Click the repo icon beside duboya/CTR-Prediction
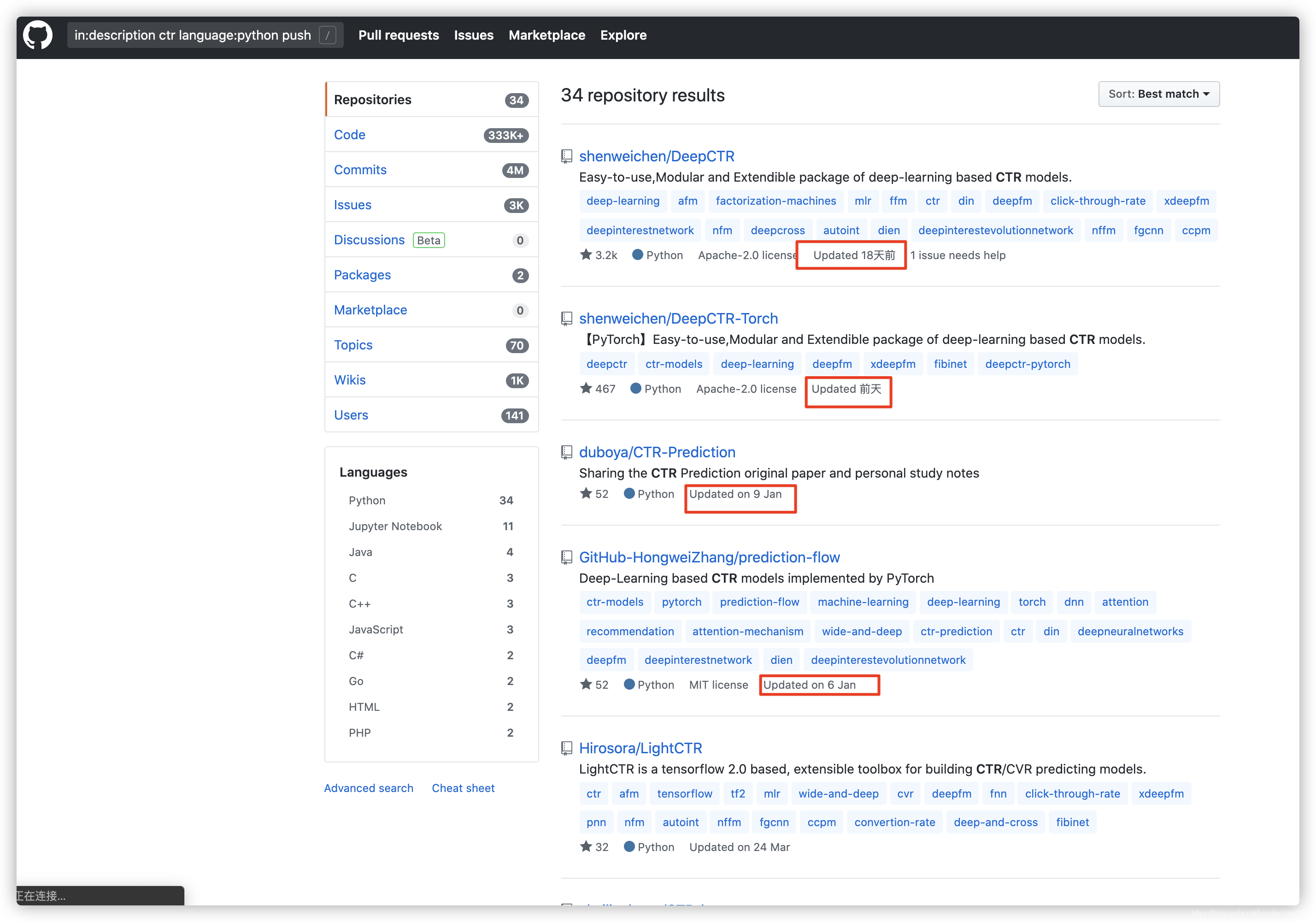This screenshot has height=922, width=1316. 566,452
